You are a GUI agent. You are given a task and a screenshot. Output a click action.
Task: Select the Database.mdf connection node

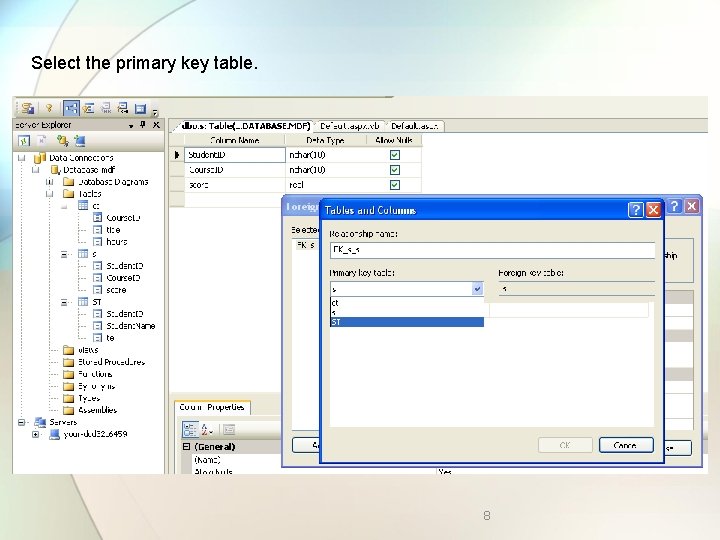click(x=89, y=170)
